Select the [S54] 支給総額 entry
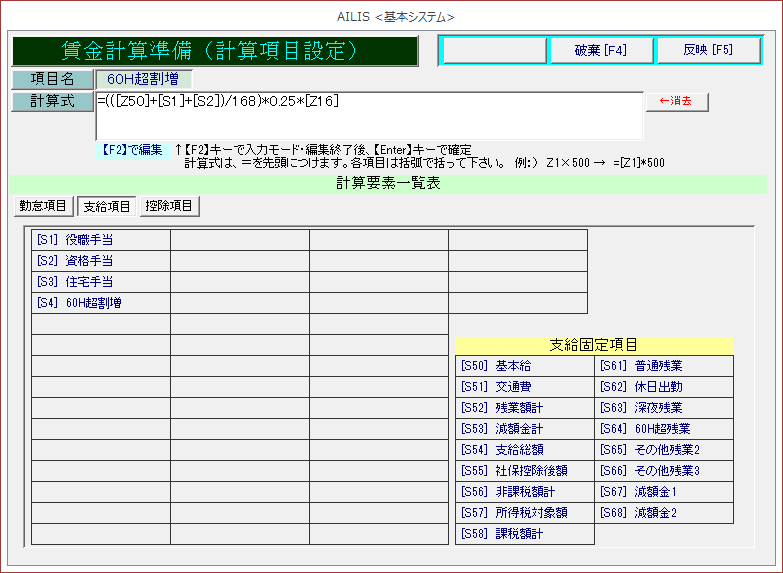This screenshot has width=783, height=573. 525,450
